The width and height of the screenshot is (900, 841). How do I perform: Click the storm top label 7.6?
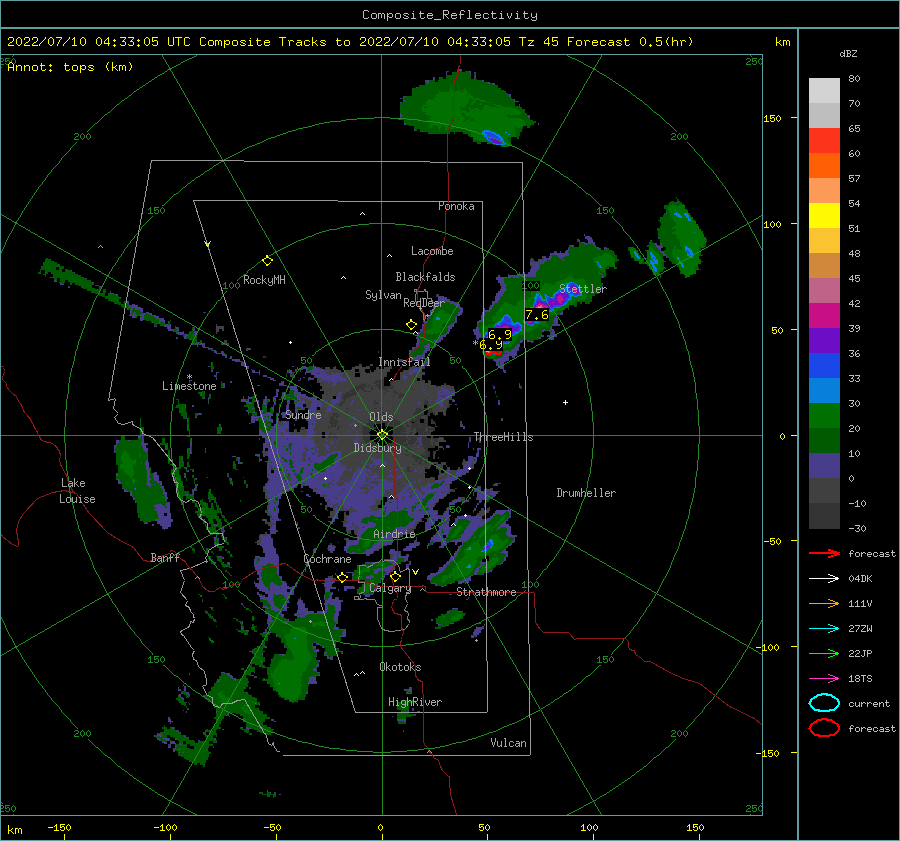(x=537, y=315)
